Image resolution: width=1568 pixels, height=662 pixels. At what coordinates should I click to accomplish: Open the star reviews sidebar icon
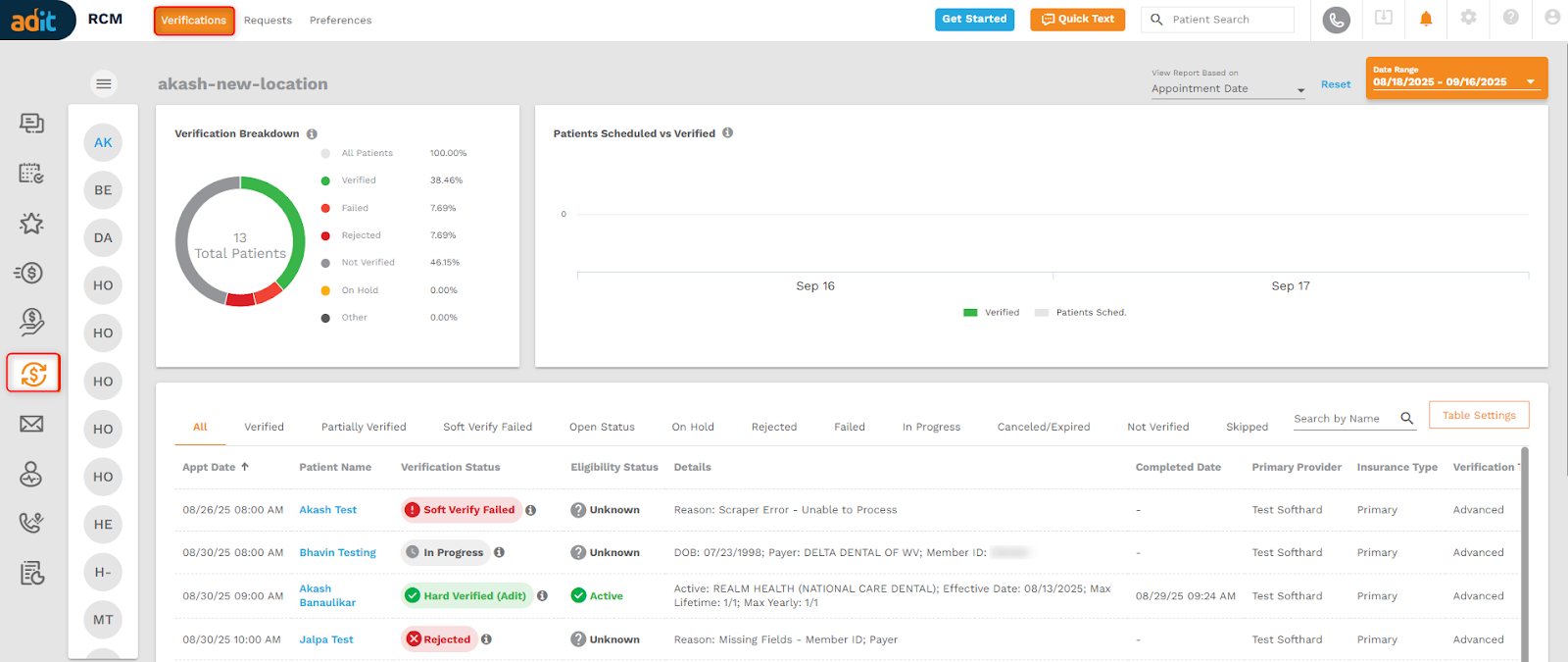(x=31, y=224)
